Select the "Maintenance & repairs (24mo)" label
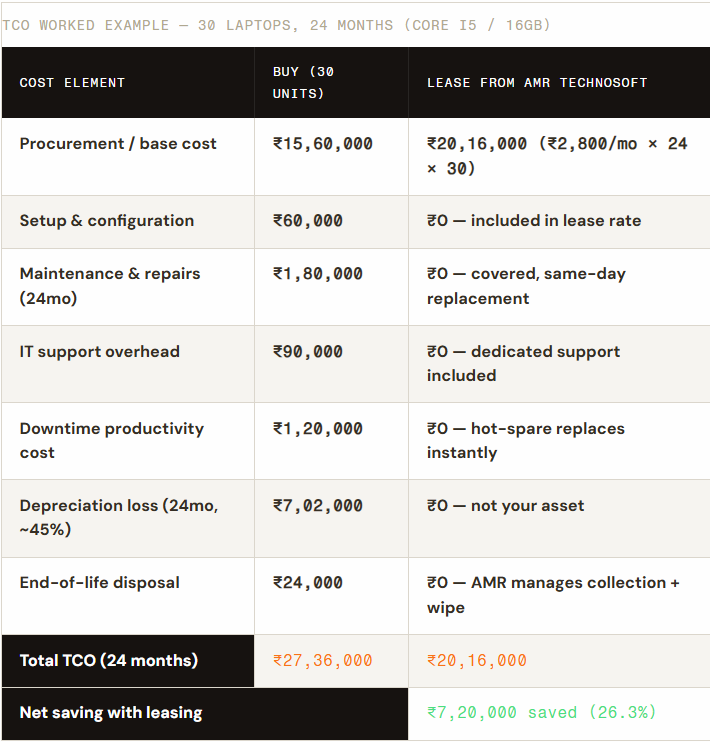Screen dimensions: 710x742 pos(110,286)
